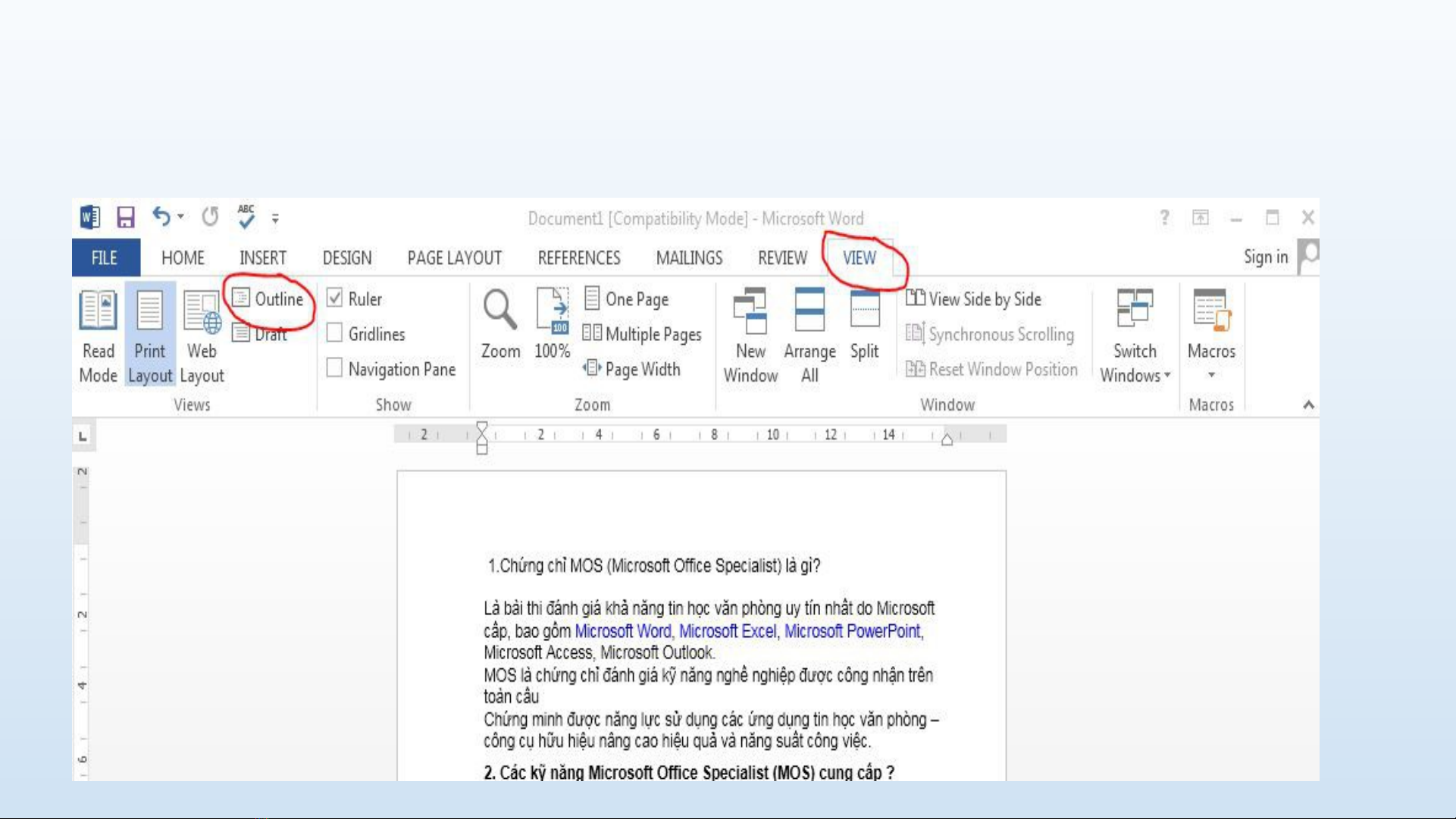Screen dimensions: 1456x819
Task: Click 'Microsoft Access, Microsoft Outlook.' line
Action: click(x=599, y=652)
